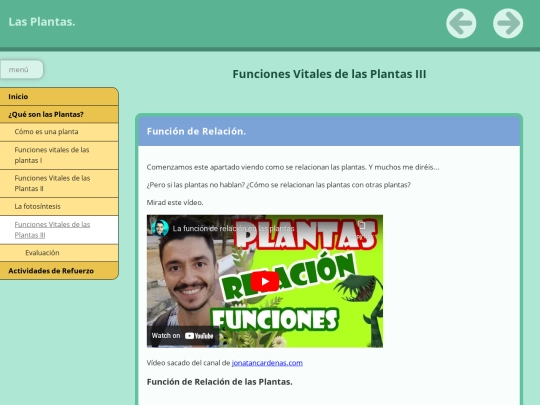Click paragraph starting Comenzamos este apartado
The width and height of the screenshot is (540, 405).
tap(293, 167)
